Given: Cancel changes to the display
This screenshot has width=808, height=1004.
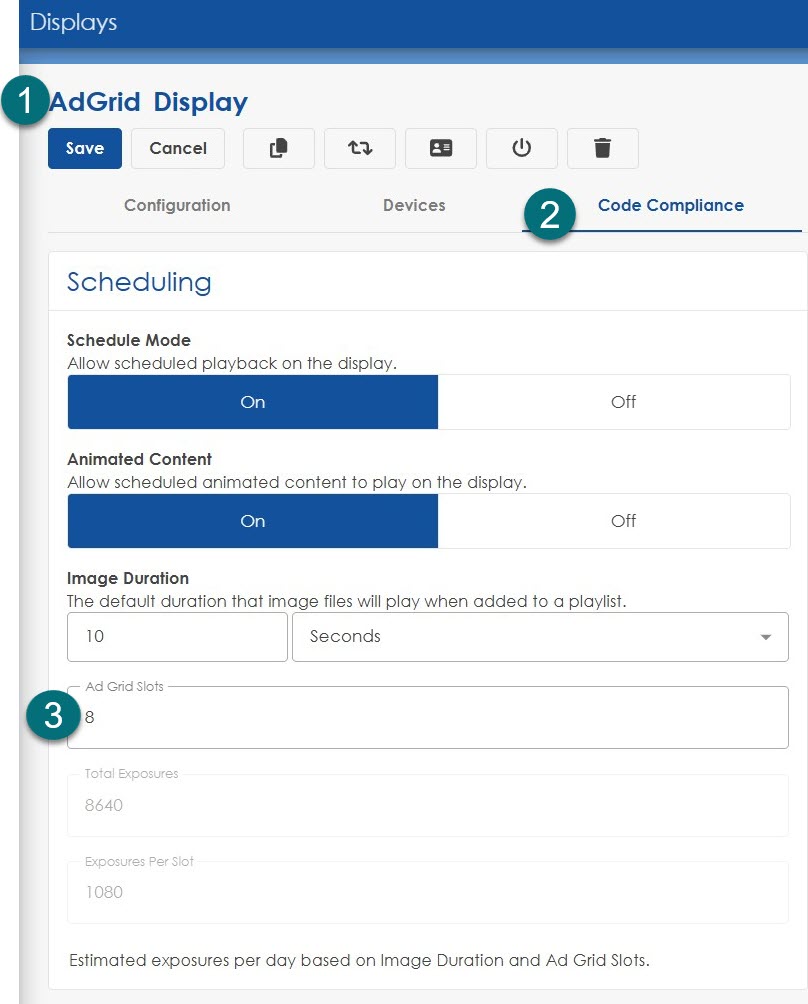Looking at the screenshot, I should 177,148.
